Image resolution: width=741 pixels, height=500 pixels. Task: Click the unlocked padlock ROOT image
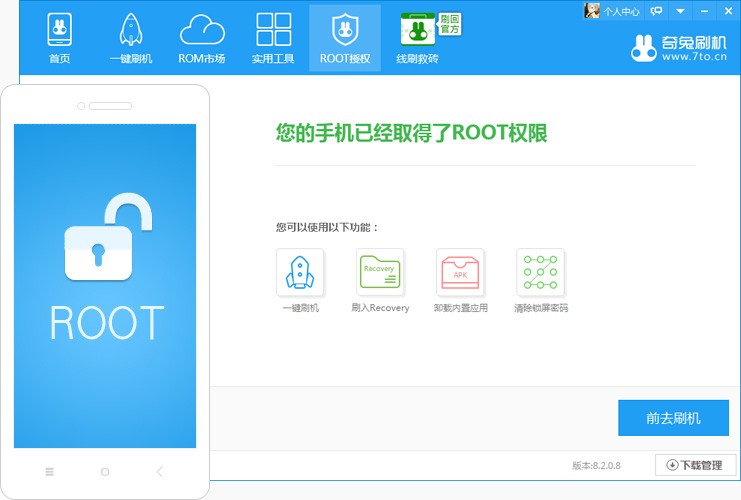click(x=108, y=236)
